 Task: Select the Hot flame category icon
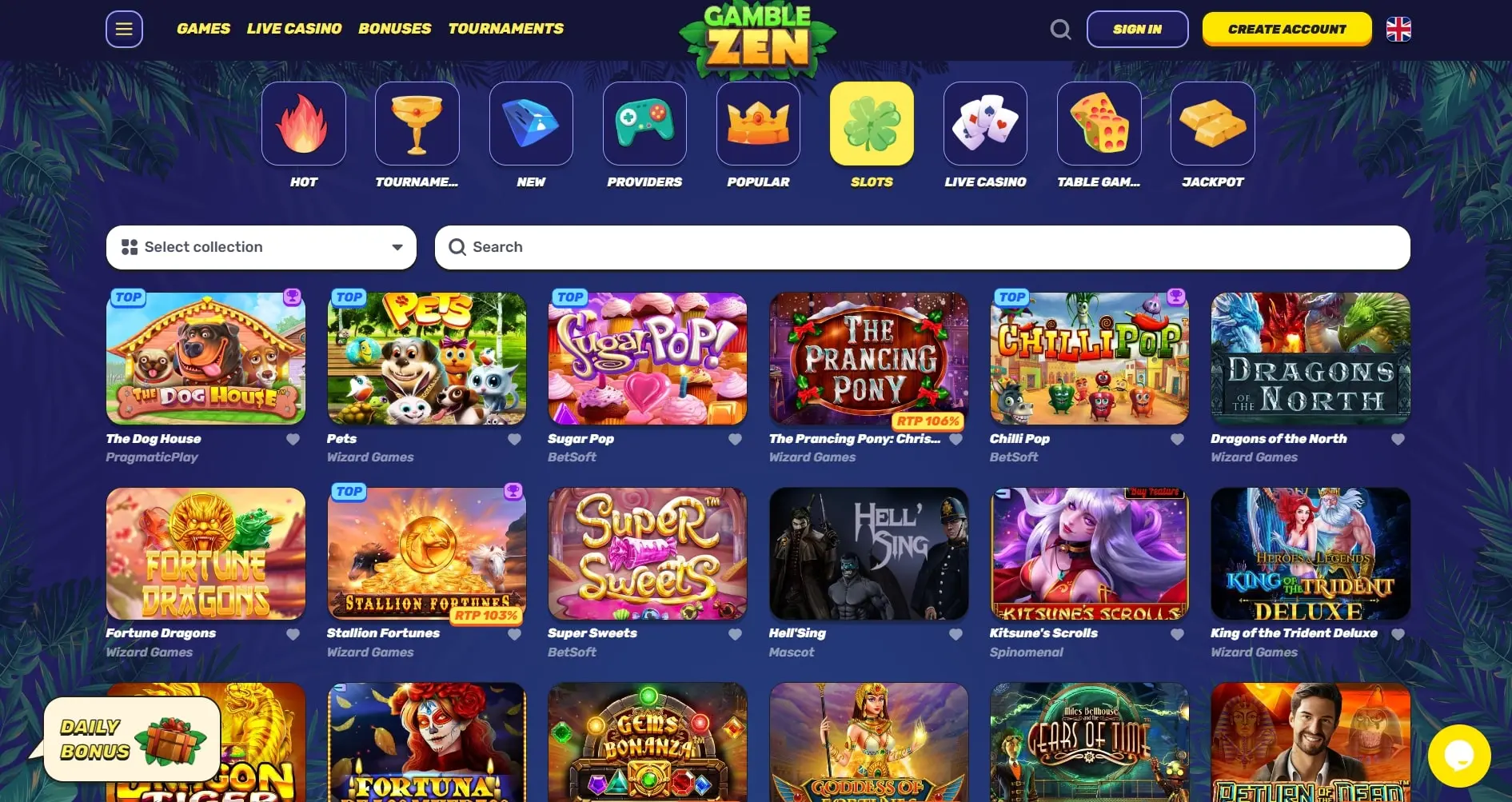click(x=304, y=124)
